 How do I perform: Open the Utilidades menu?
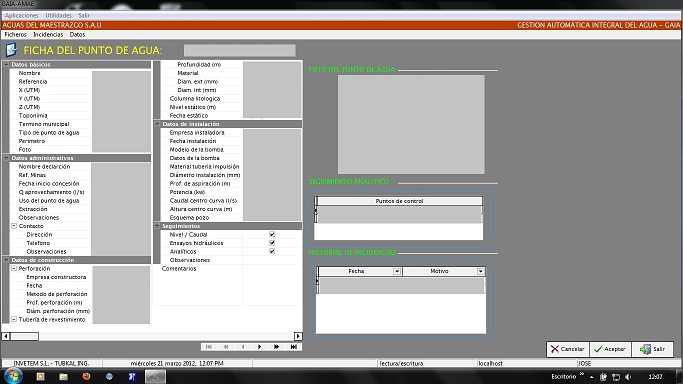[58, 15]
